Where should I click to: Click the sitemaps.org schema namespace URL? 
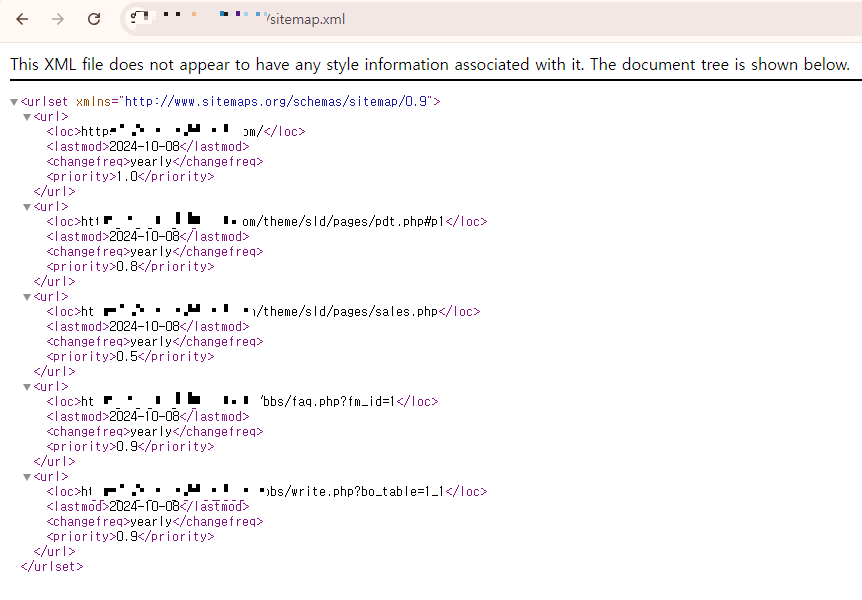(276, 101)
